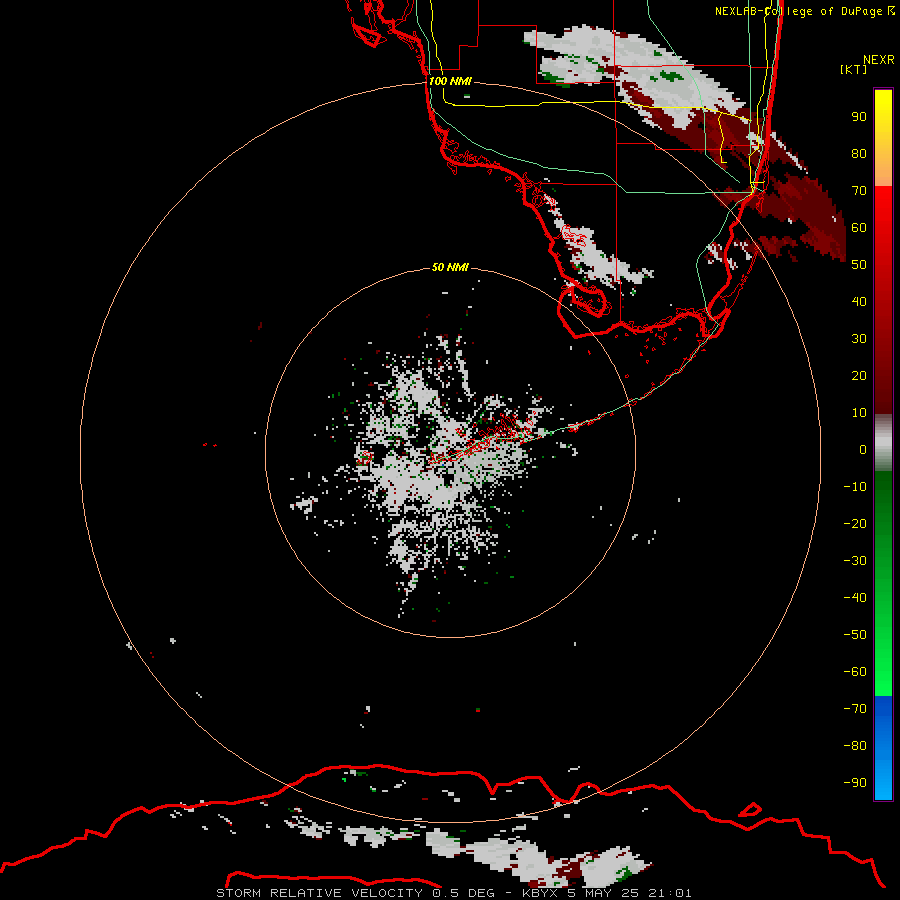Image resolution: width=900 pixels, height=900 pixels.
Task: Click the -20 value on the velocity scale
Action: pyautogui.click(x=855, y=523)
